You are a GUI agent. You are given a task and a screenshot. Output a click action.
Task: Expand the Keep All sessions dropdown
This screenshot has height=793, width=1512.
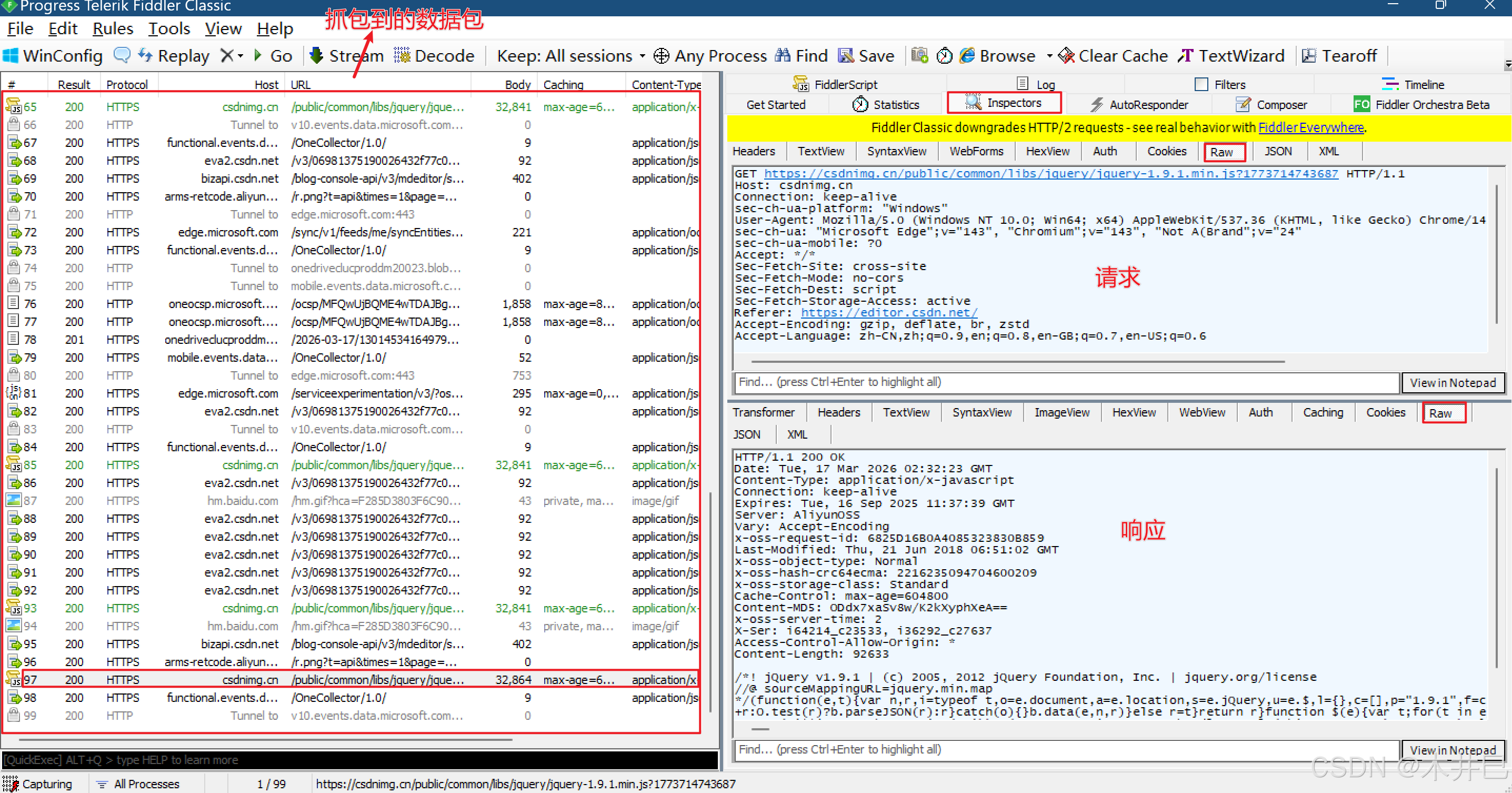pos(642,56)
